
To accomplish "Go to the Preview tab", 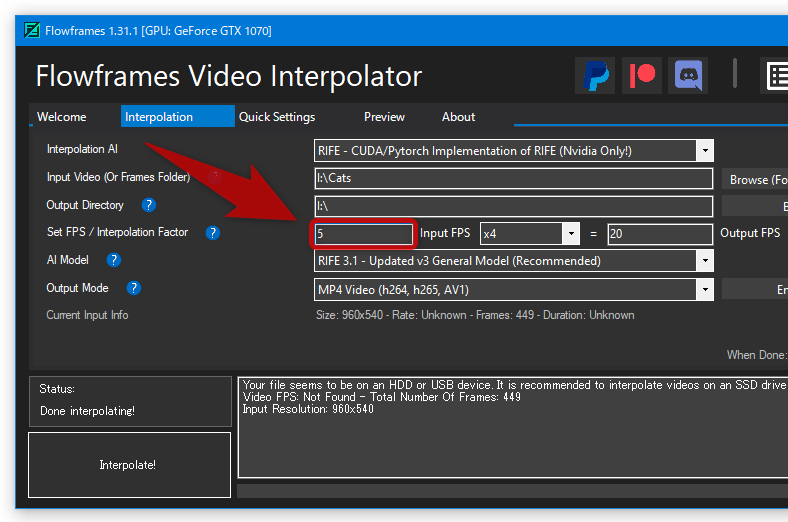I will click(x=384, y=117).
